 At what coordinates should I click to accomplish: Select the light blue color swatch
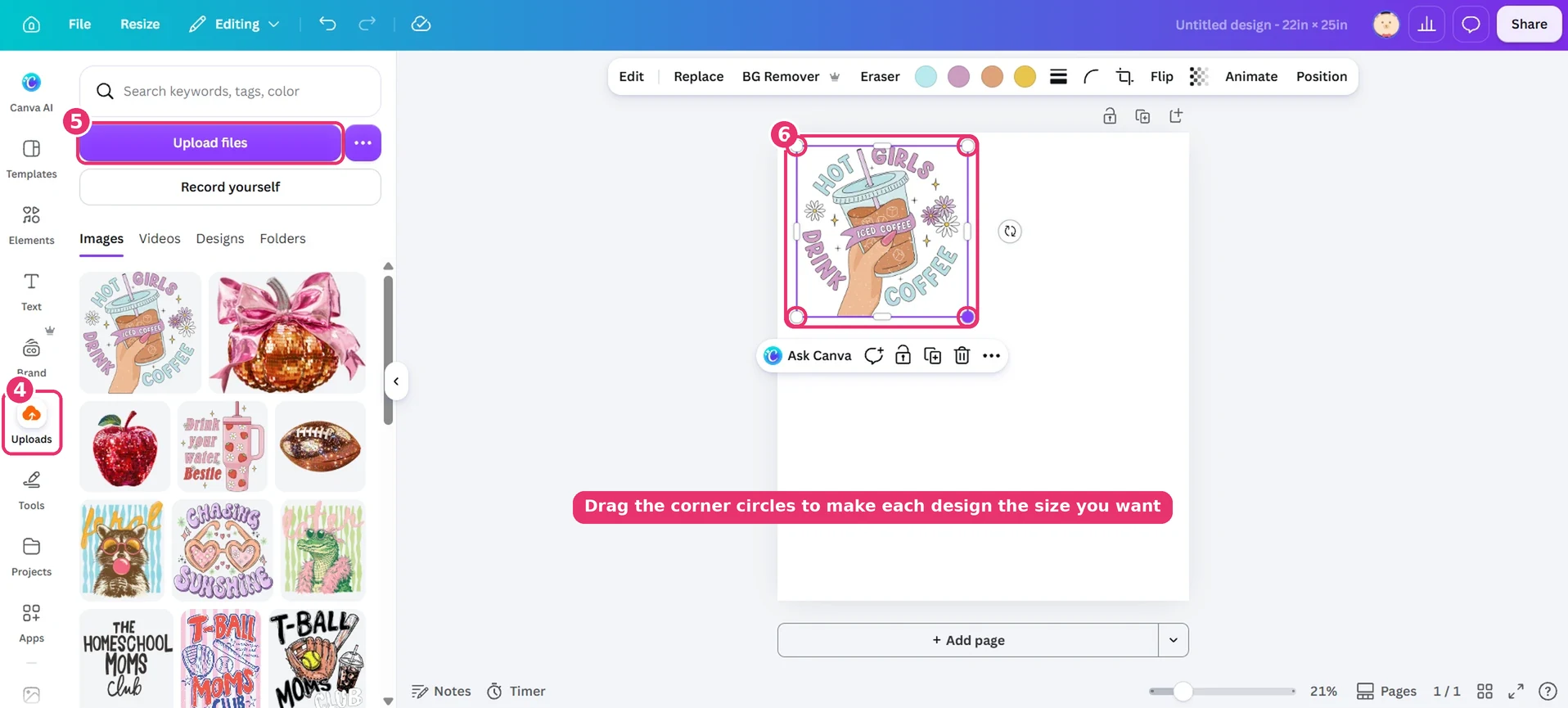(926, 76)
